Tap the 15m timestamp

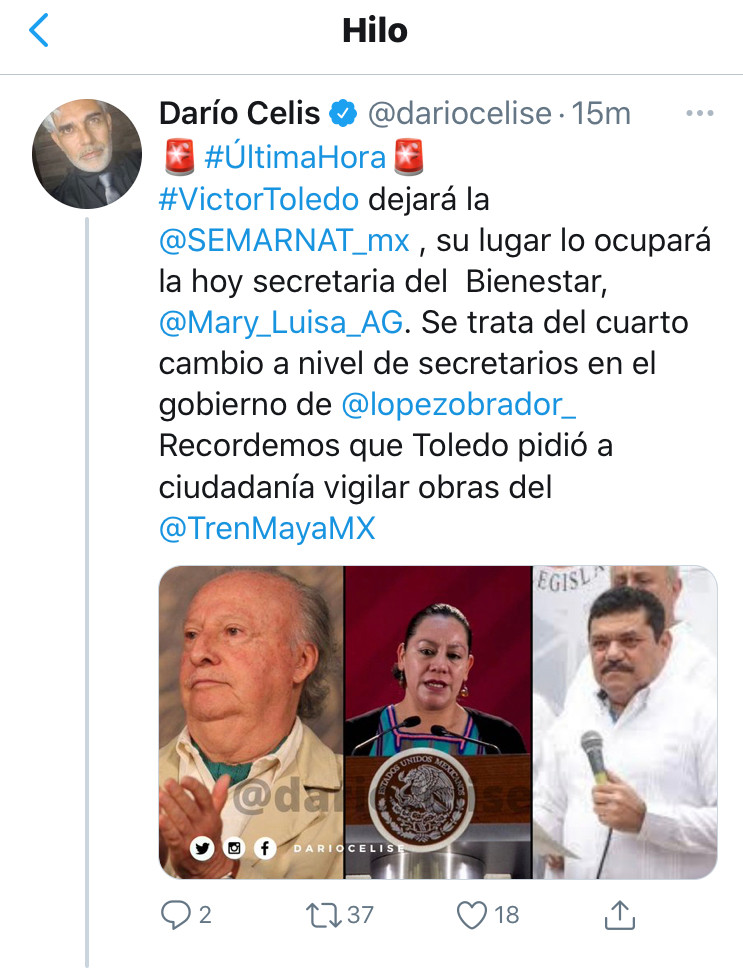click(x=601, y=114)
